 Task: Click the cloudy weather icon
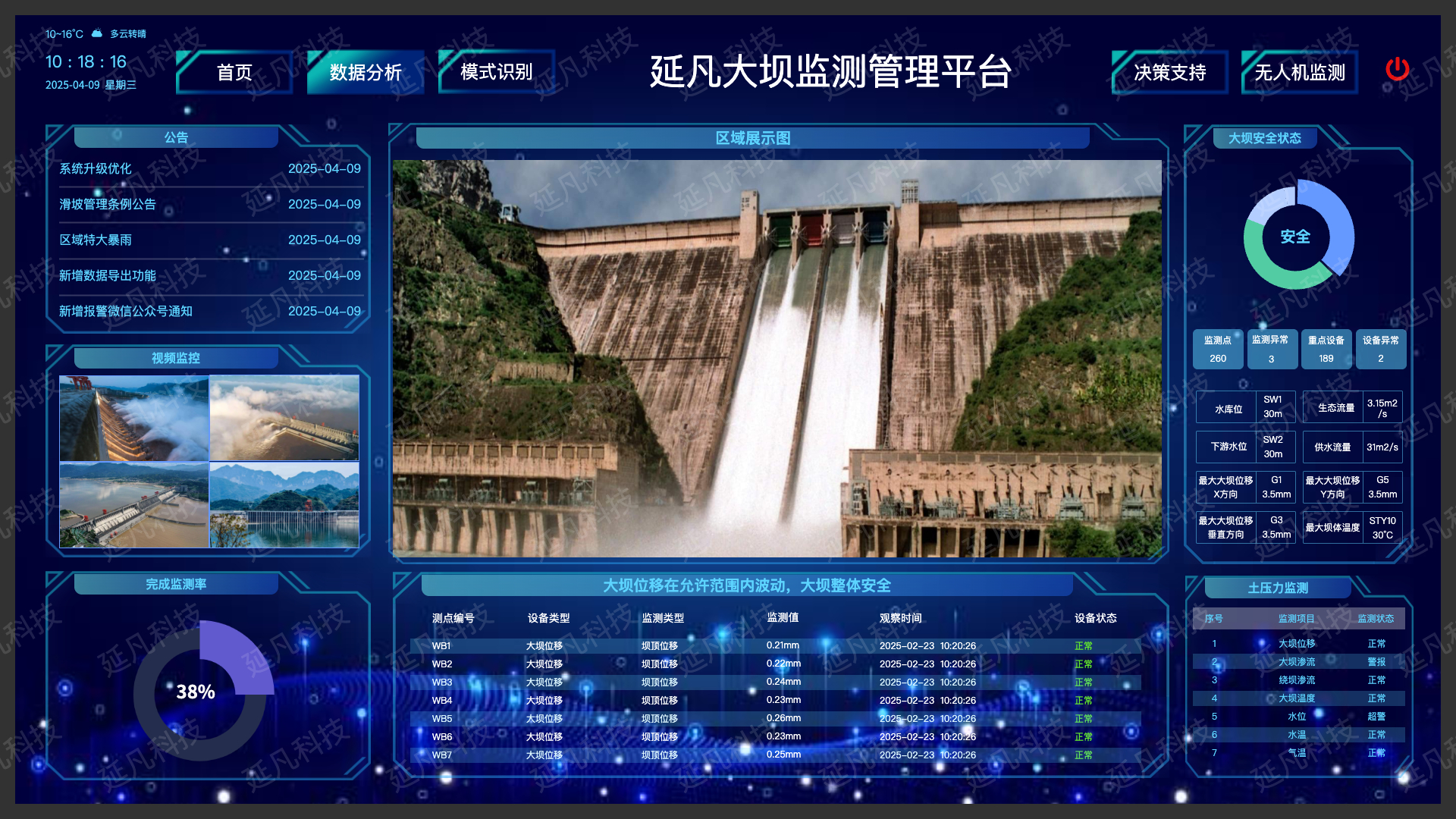[97, 33]
